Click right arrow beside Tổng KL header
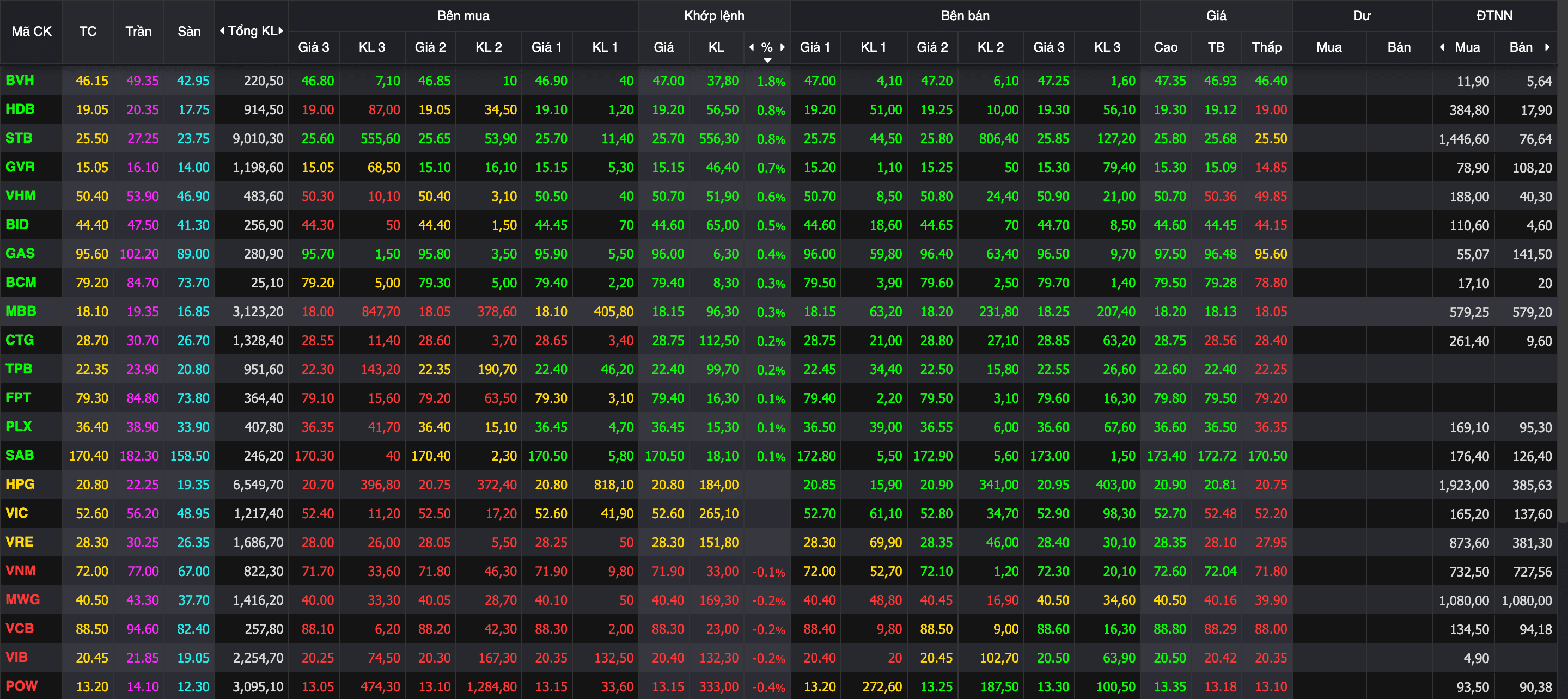Image resolution: width=1568 pixels, height=699 pixels. click(281, 31)
